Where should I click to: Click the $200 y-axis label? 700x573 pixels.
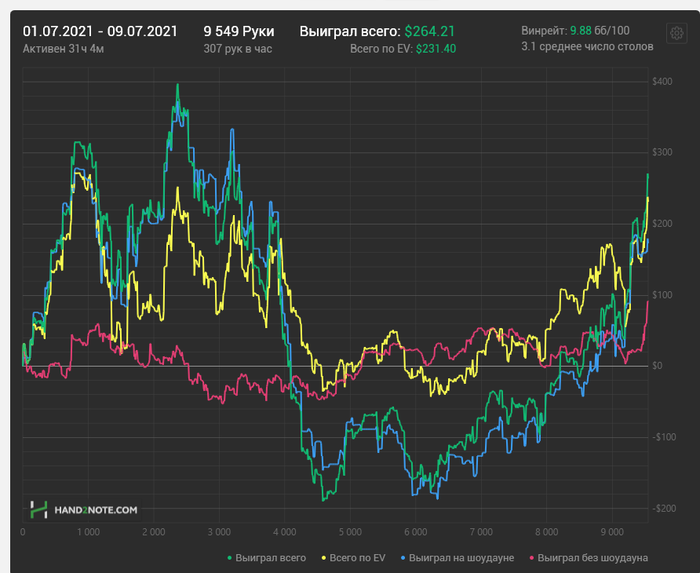click(x=662, y=224)
